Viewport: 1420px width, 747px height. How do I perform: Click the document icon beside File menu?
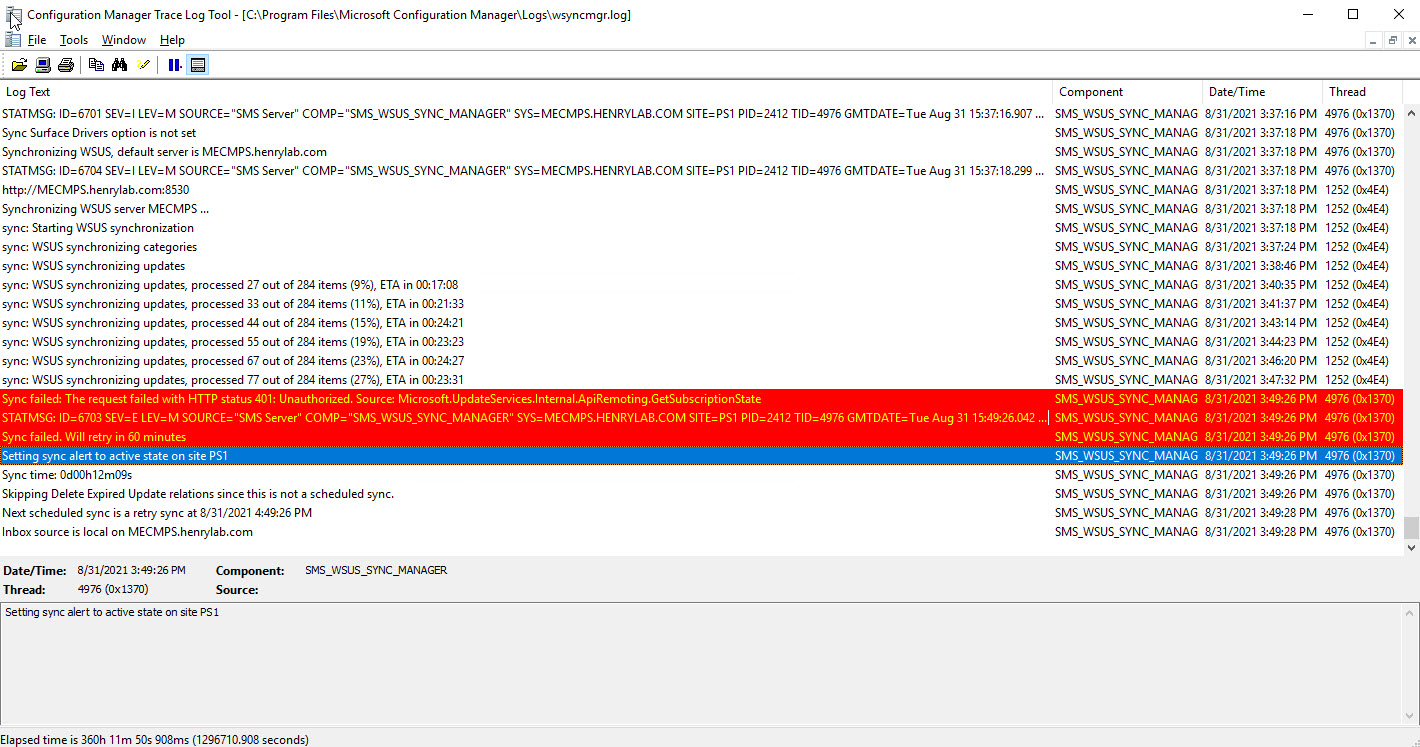click(11, 40)
